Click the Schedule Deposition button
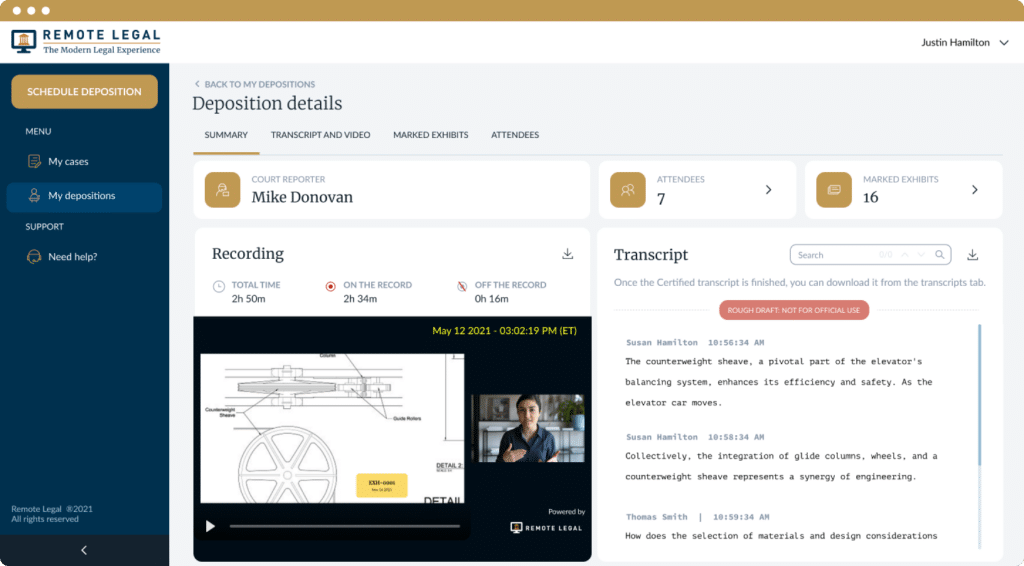 pos(84,92)
